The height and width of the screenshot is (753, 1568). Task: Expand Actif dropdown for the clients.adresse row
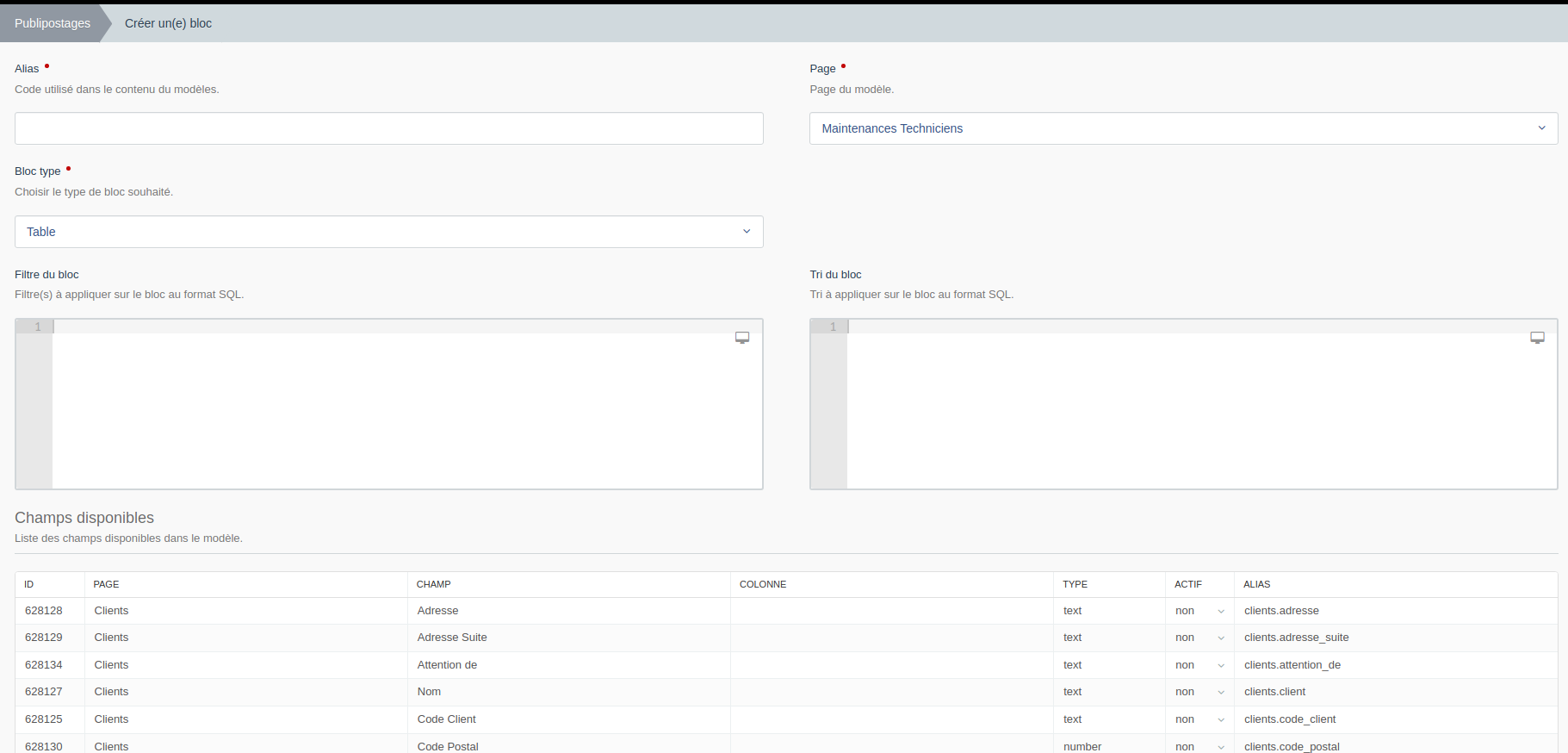pos(1199,611)
